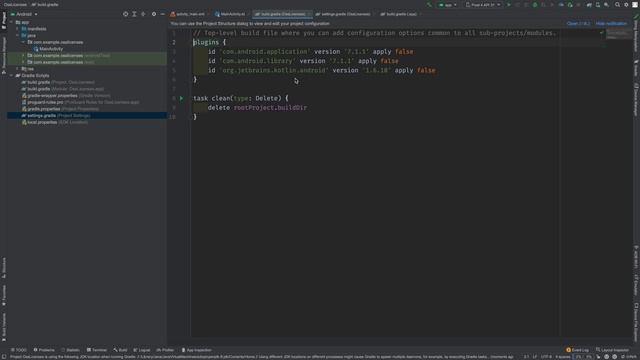Screen dimensions: 640x360
Task: Select MainActivity in the project tree
Action: (x=51, y=49)
